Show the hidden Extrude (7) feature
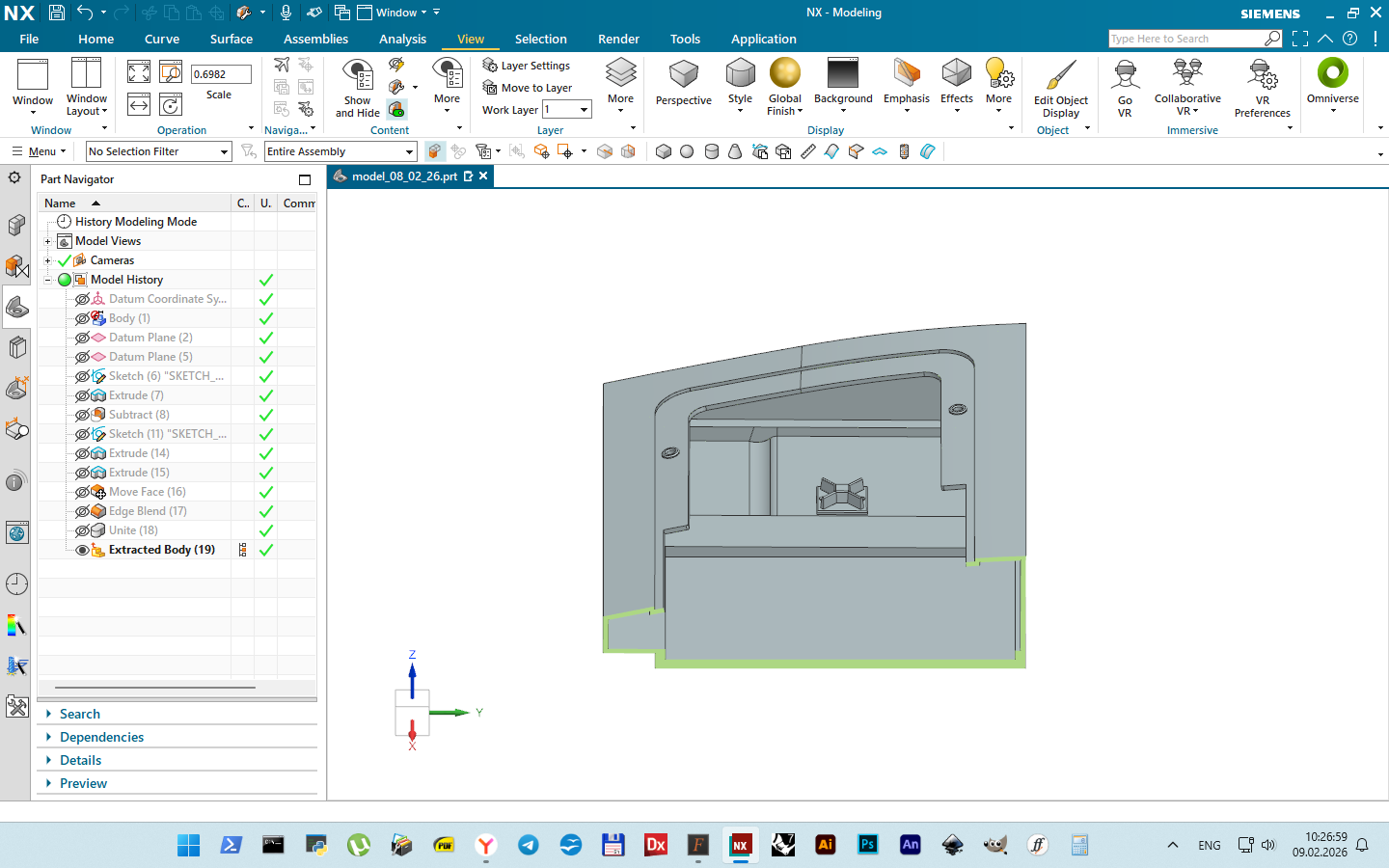 83,395
